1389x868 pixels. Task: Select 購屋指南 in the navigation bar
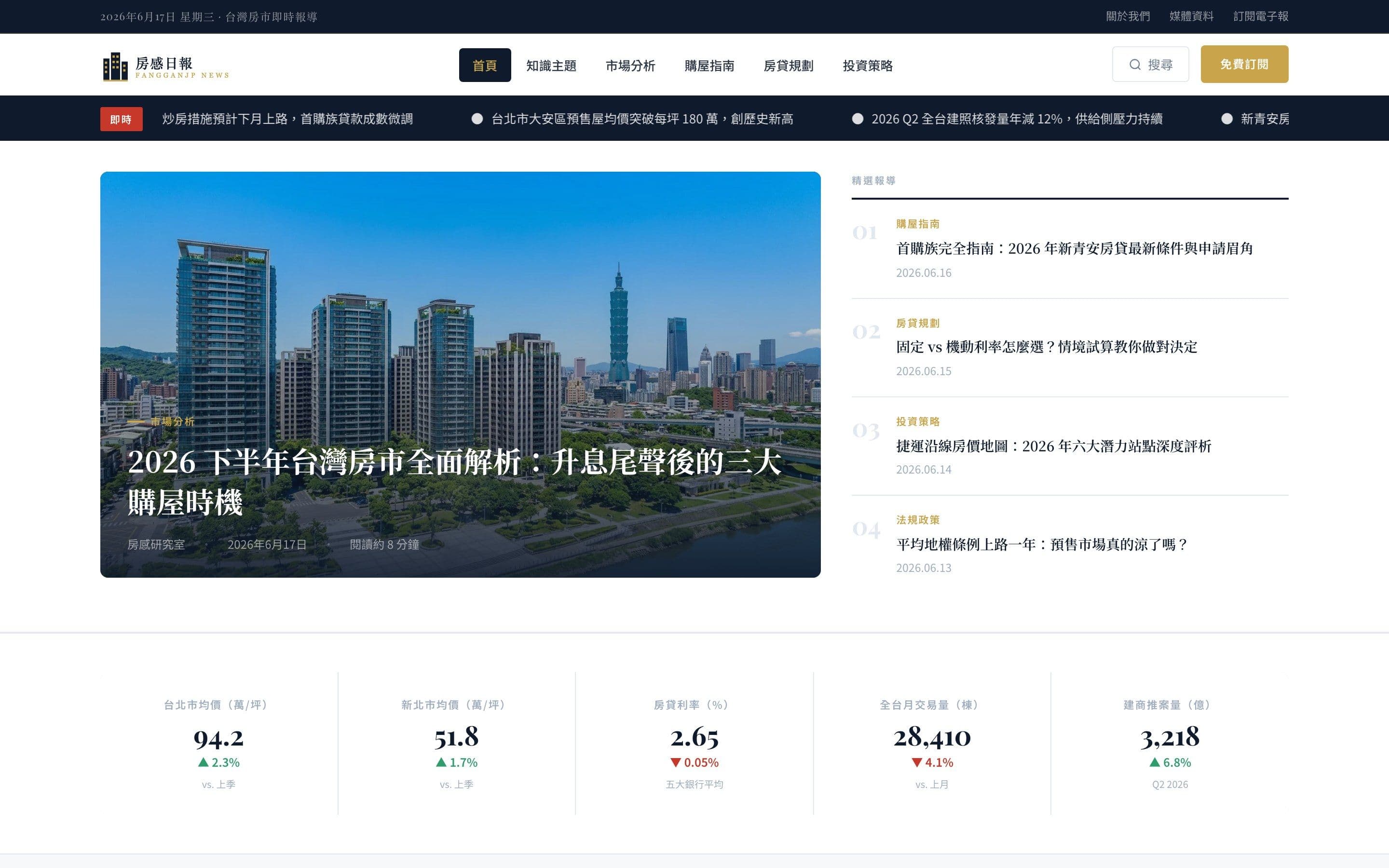709,66
